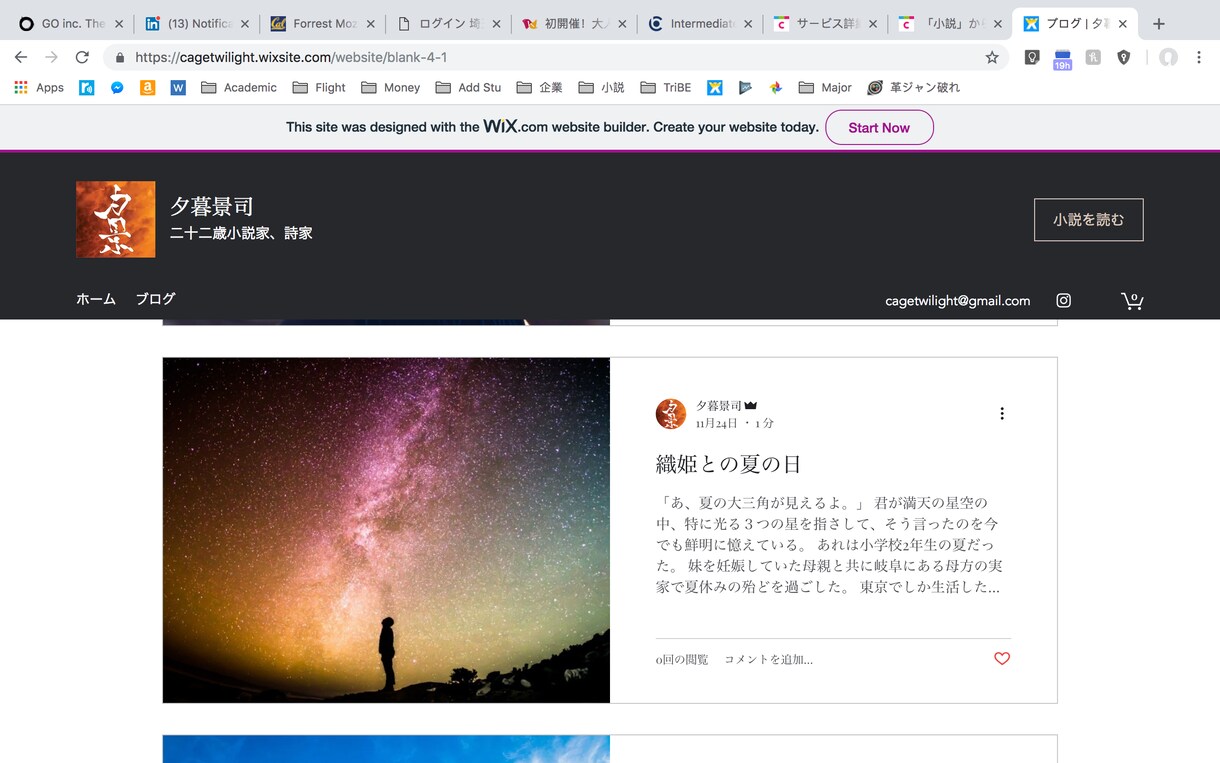Open the colorful pinwheel bookmark icon

(x=775, y=88)
